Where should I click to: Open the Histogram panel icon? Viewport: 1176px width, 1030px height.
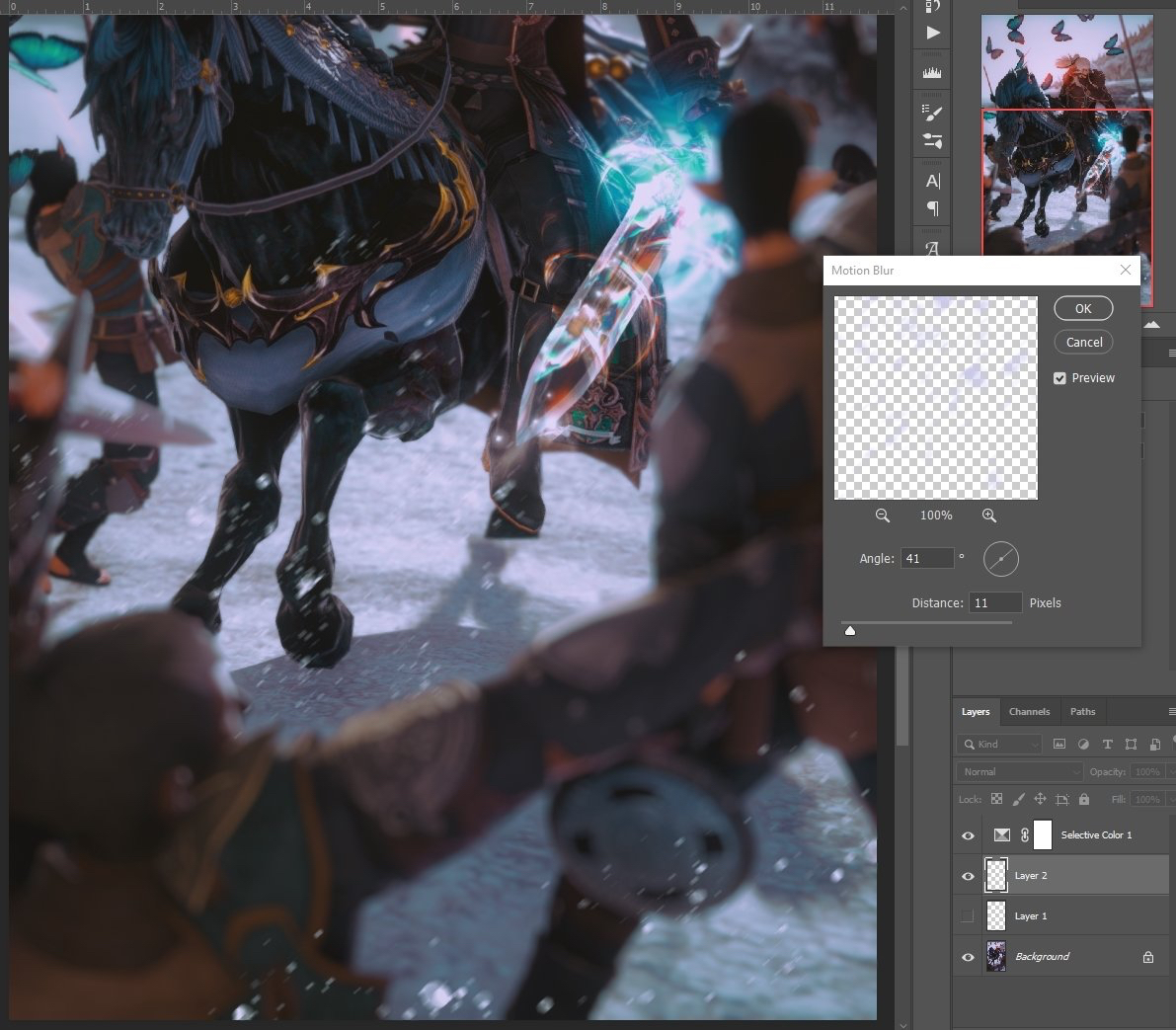[x=933, y=72]
